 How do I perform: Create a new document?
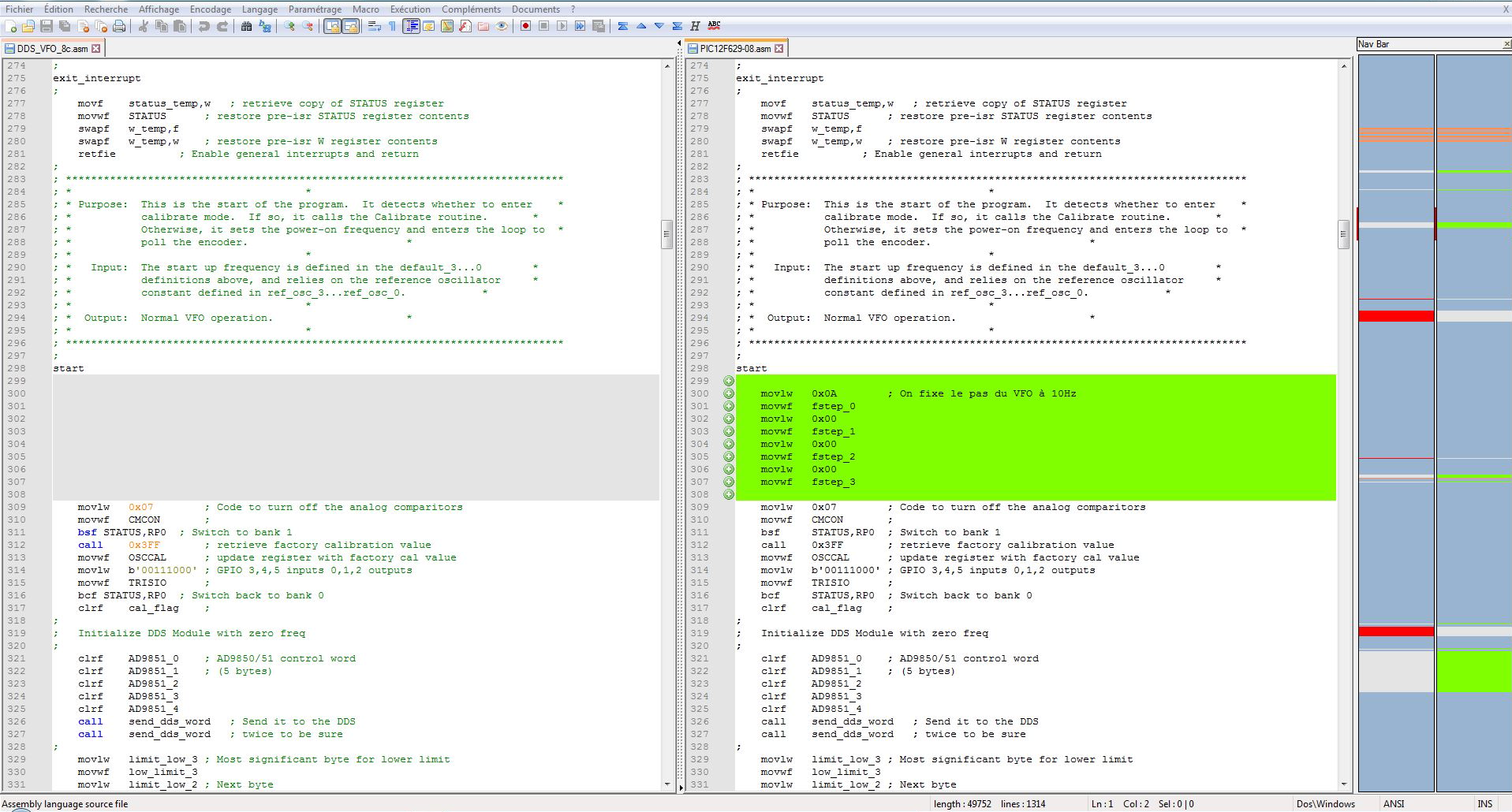pos(11,26)
